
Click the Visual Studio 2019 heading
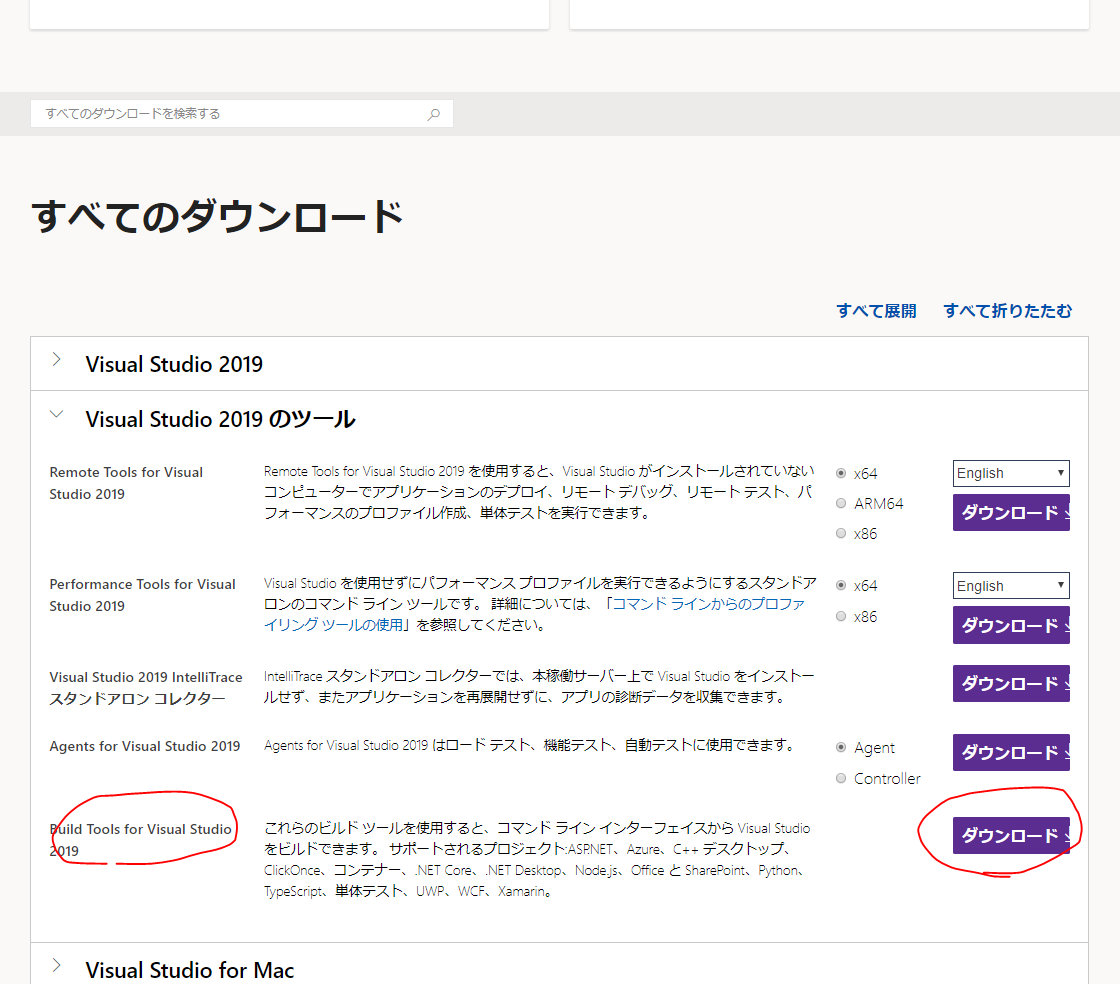(x=174, y=364)
